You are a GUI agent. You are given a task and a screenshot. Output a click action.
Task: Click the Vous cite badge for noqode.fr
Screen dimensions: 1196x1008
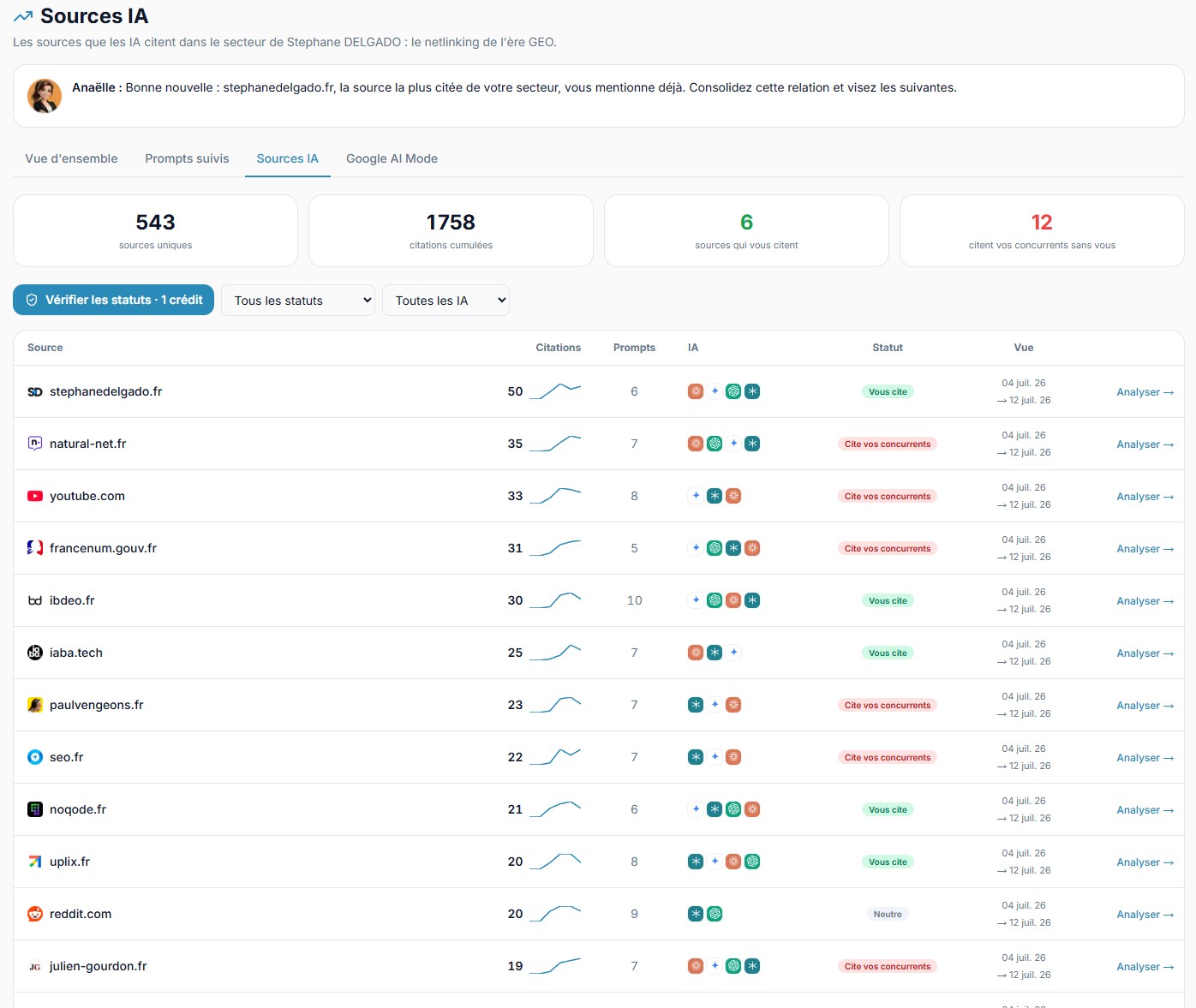[888, 809]
